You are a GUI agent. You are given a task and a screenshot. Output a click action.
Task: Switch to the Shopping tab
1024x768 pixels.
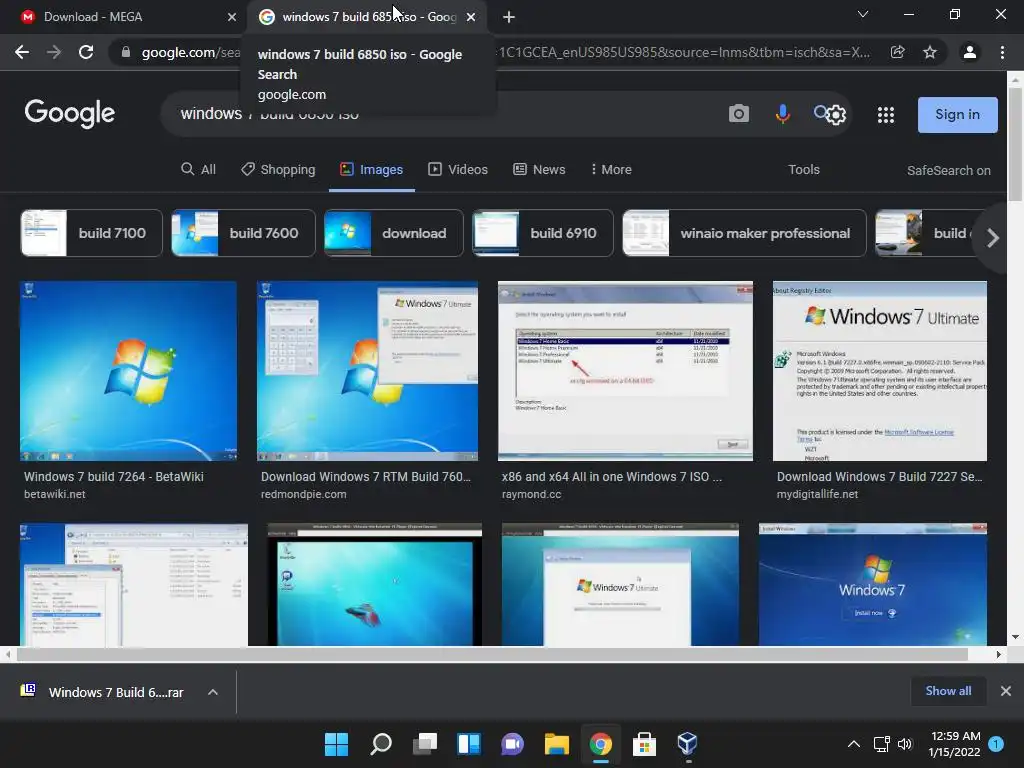tap(278, 169)
